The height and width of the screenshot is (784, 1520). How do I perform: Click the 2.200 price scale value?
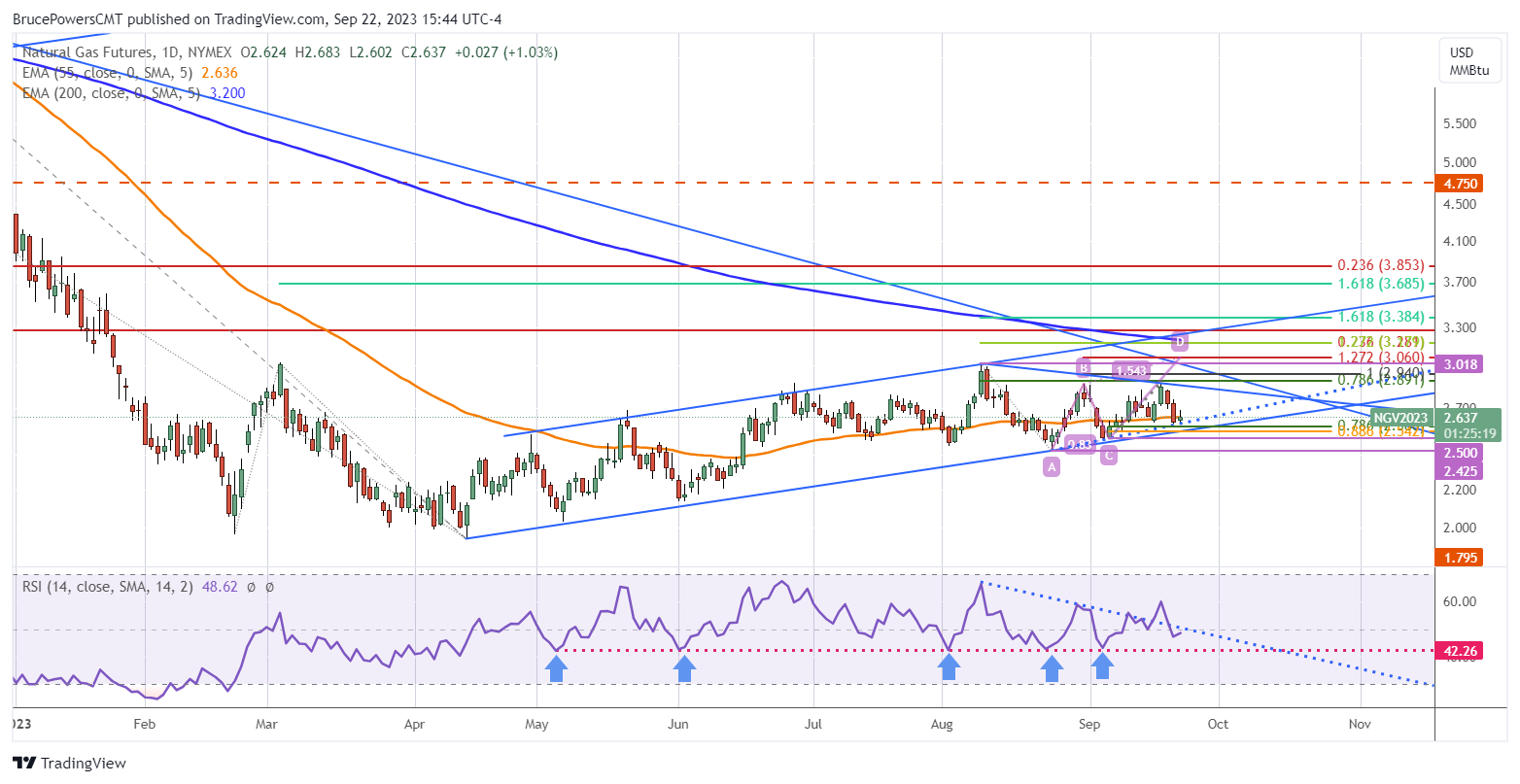coord(1461,490)
